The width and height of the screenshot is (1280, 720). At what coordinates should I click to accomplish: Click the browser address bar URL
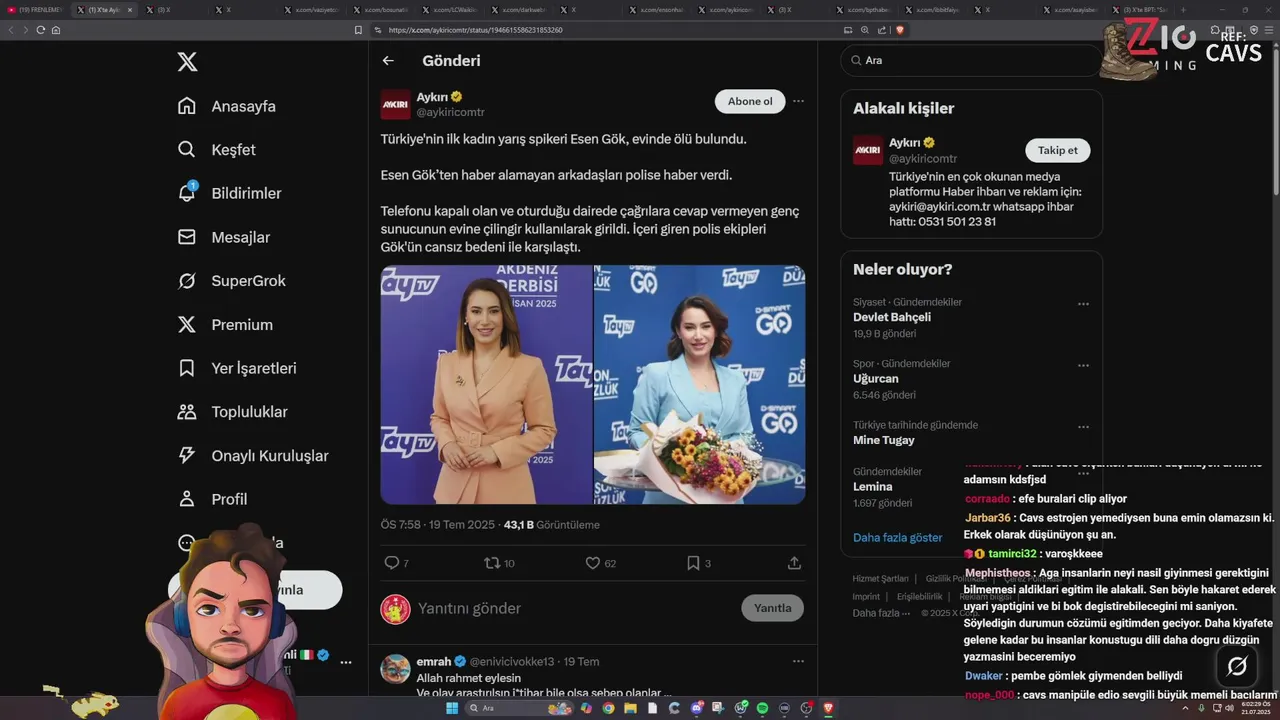(x=476, y=30)
